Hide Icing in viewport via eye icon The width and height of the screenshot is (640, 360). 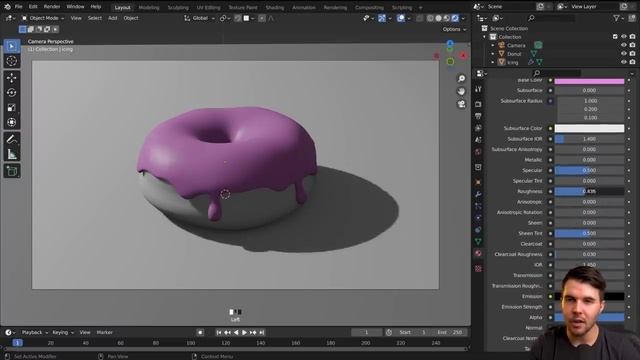coord(624,62)
